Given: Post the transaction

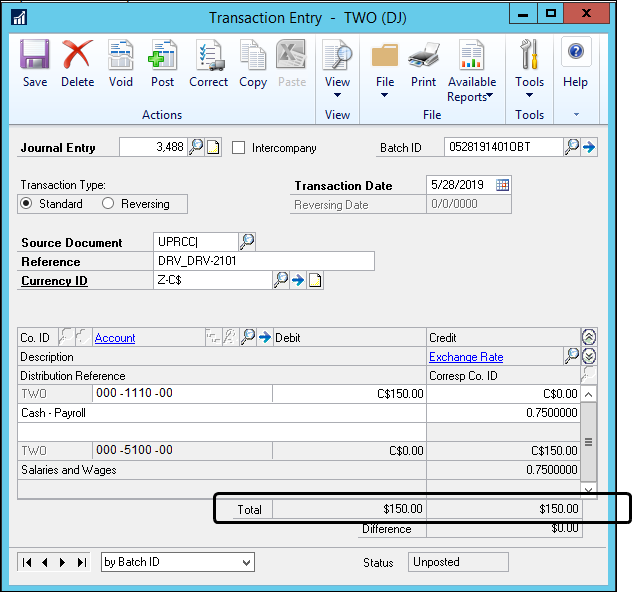Looking at the screenshot, I should click(x=162, y=63).
